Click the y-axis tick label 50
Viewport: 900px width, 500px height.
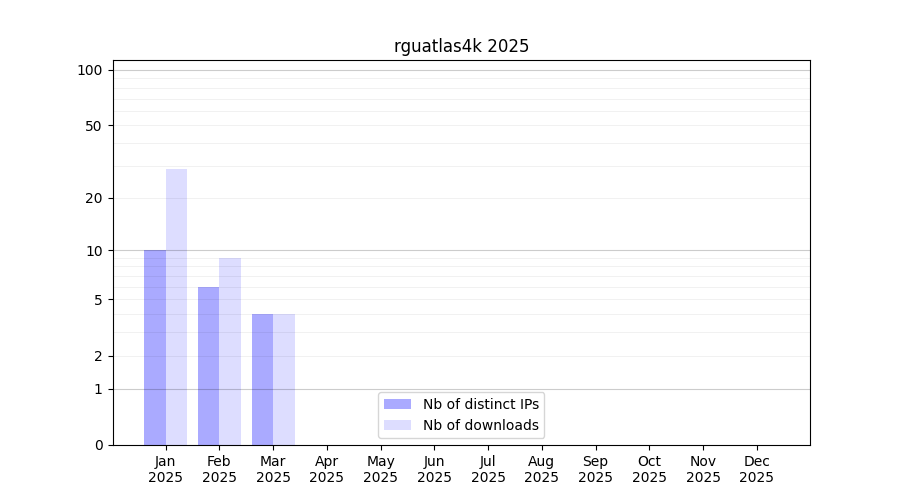pyautogui.click(x=93, y=126)
